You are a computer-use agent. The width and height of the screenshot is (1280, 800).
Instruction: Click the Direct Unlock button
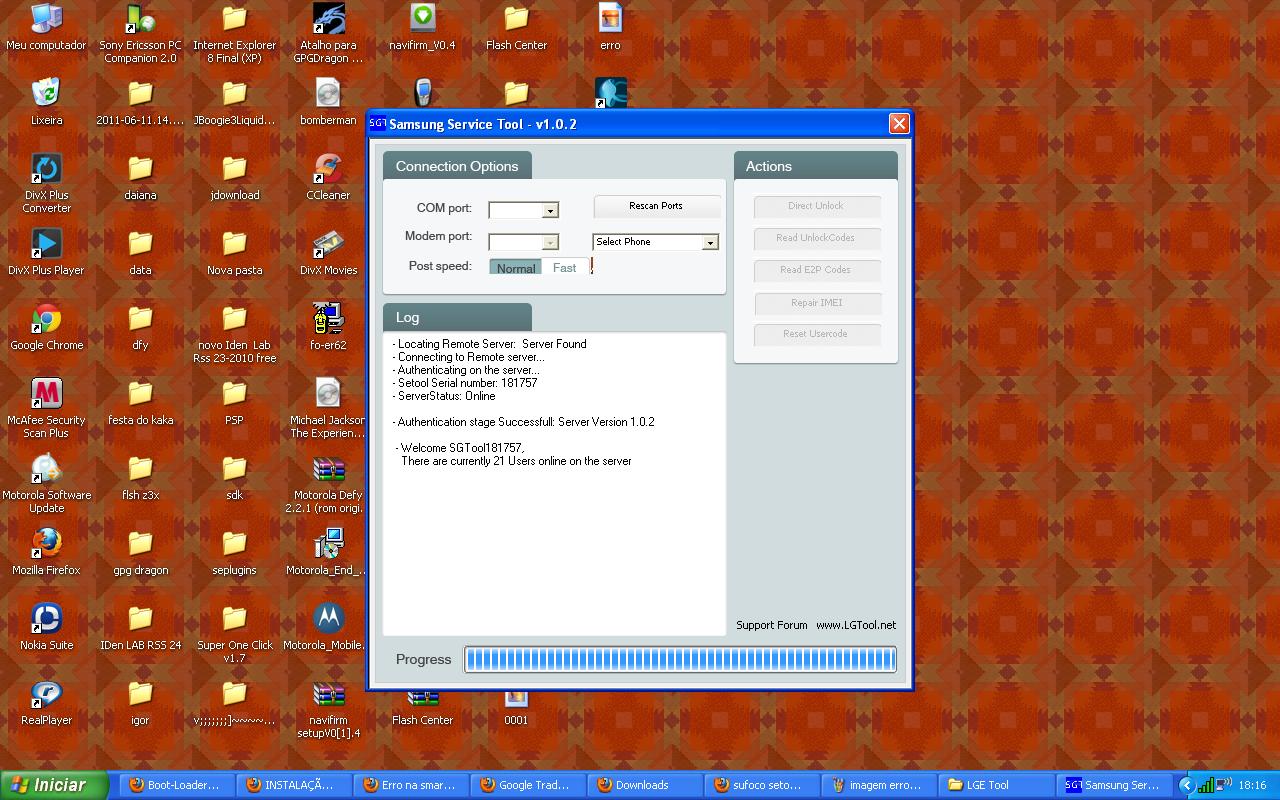(x=816, y=206)
